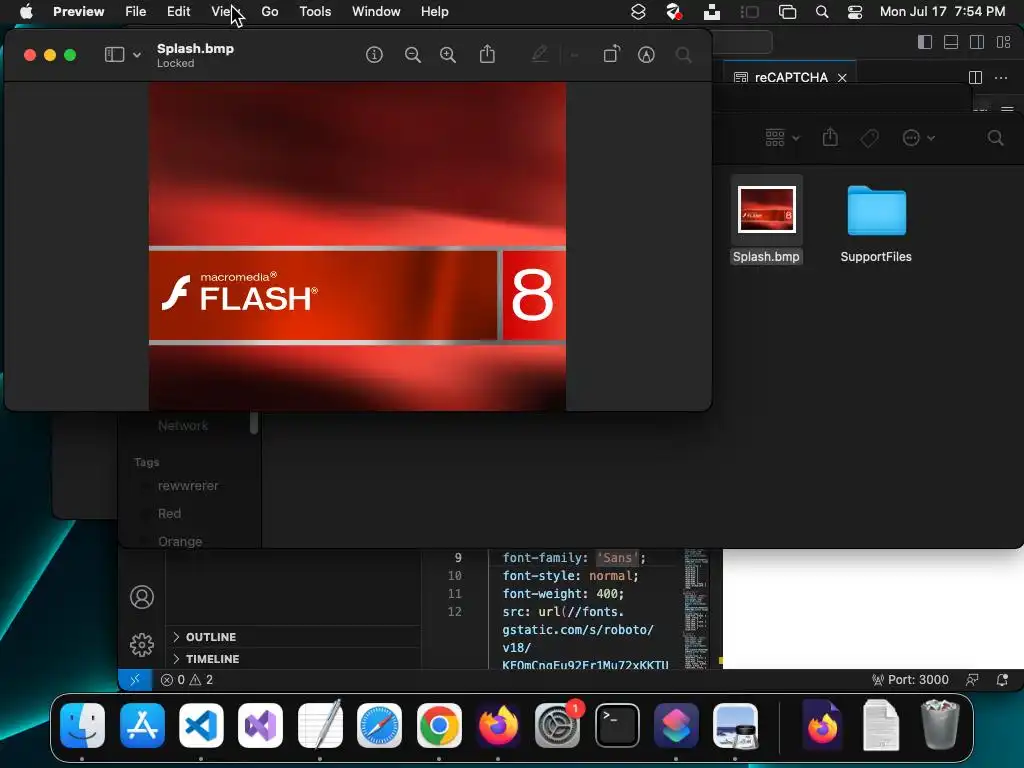Click Preview search magnifier icon
Viewport: 1024px width, 768px height.
684,55
